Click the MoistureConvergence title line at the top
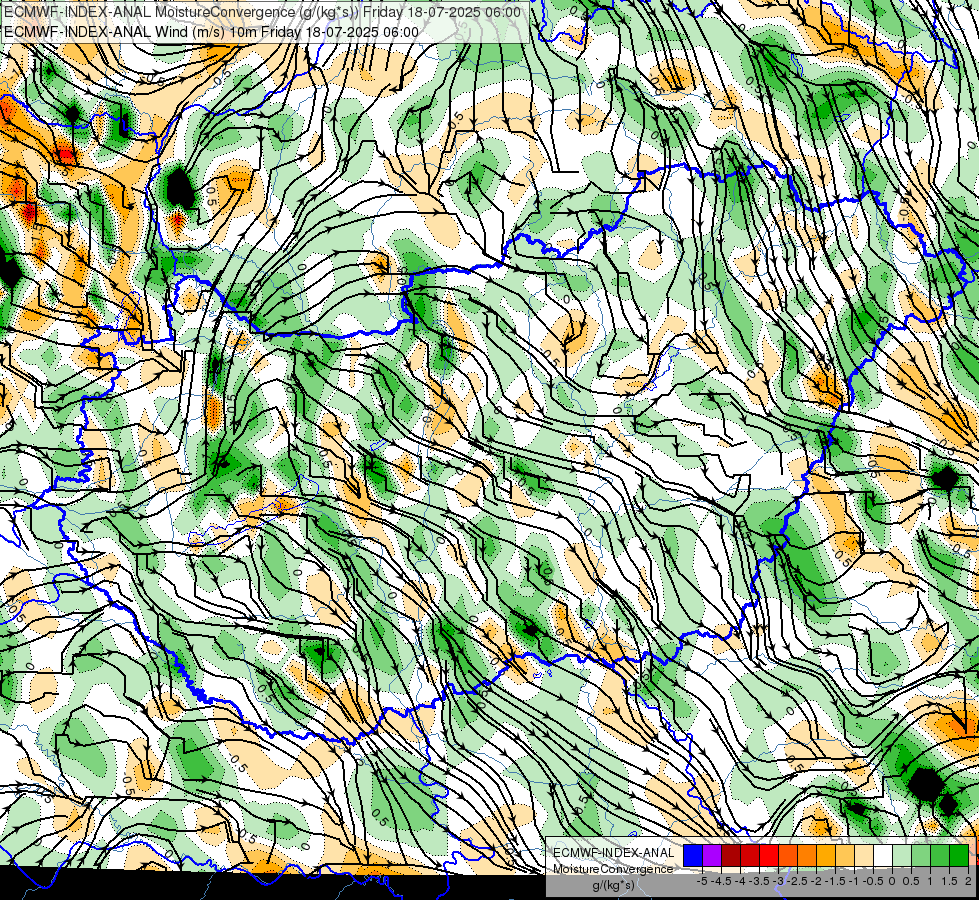979x900 pixels. click(x=262, y=12)
